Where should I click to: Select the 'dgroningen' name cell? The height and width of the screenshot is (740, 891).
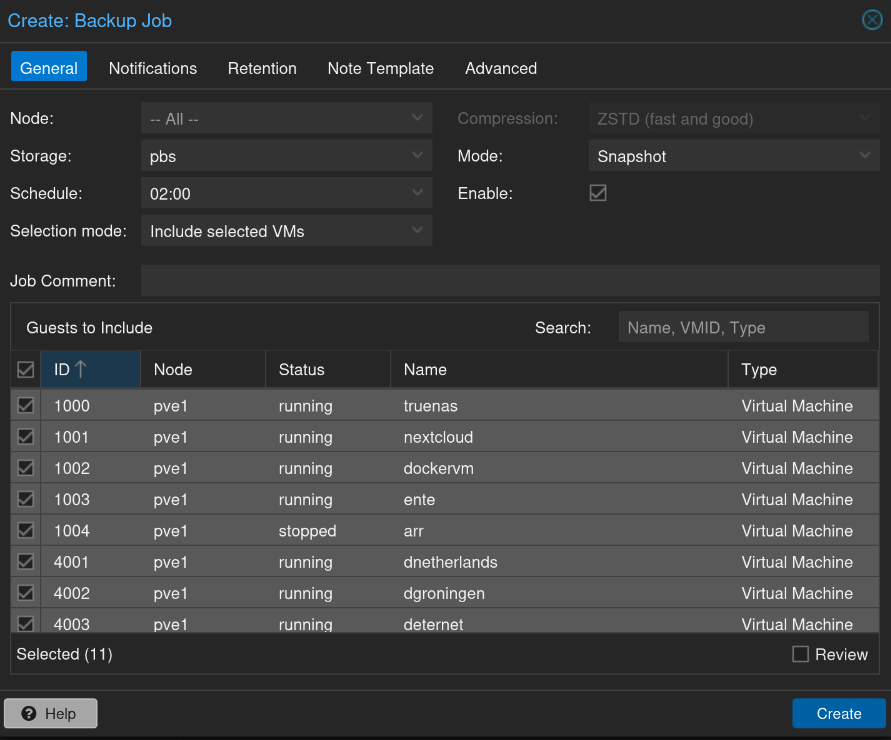559,593
